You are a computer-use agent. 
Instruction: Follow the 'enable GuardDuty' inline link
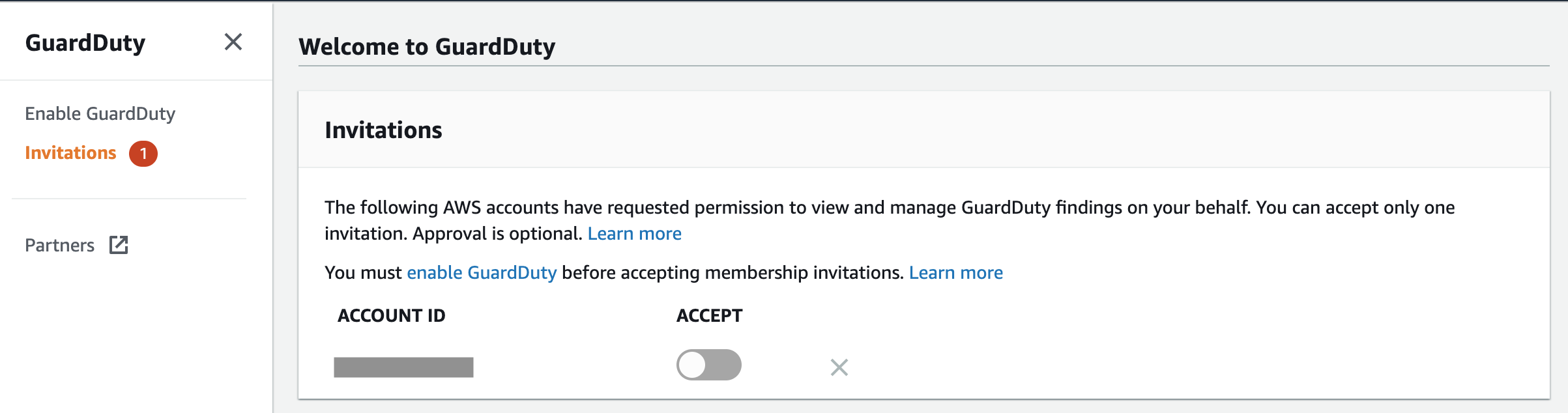pos(482,273)
